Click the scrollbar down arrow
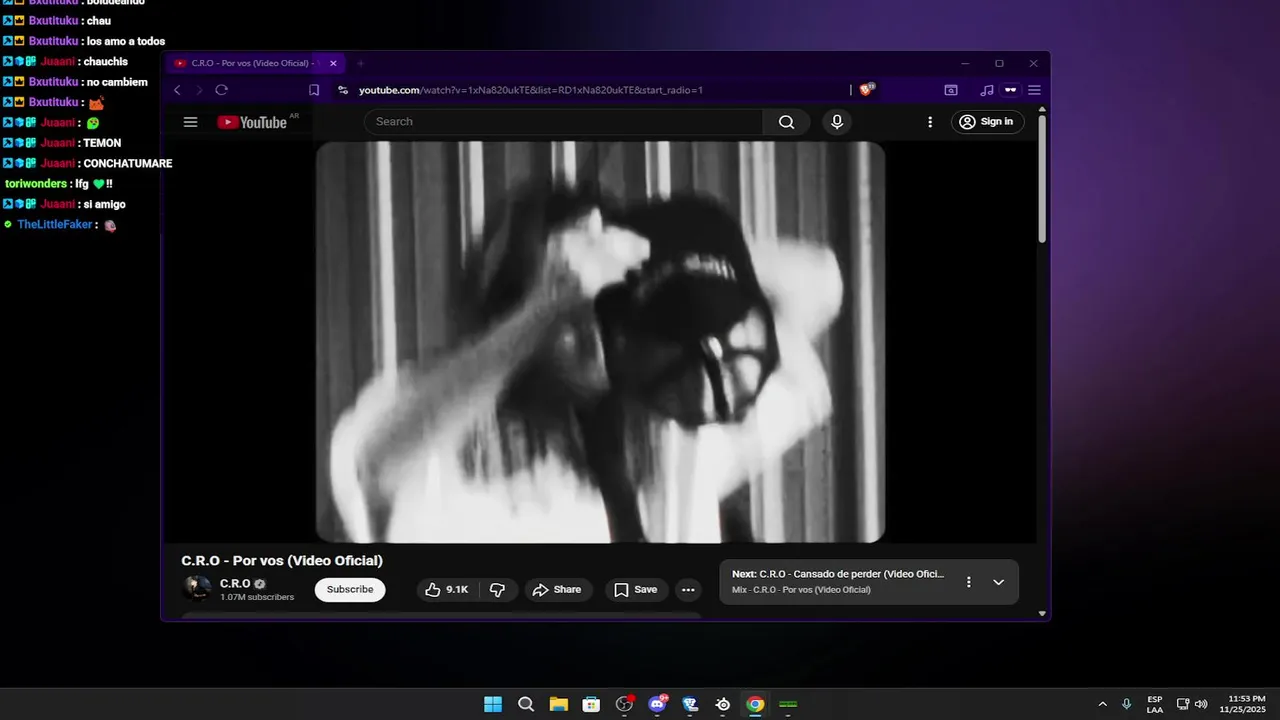The width and height of the screenshot is (1280, 720). tap(1042, 613)
